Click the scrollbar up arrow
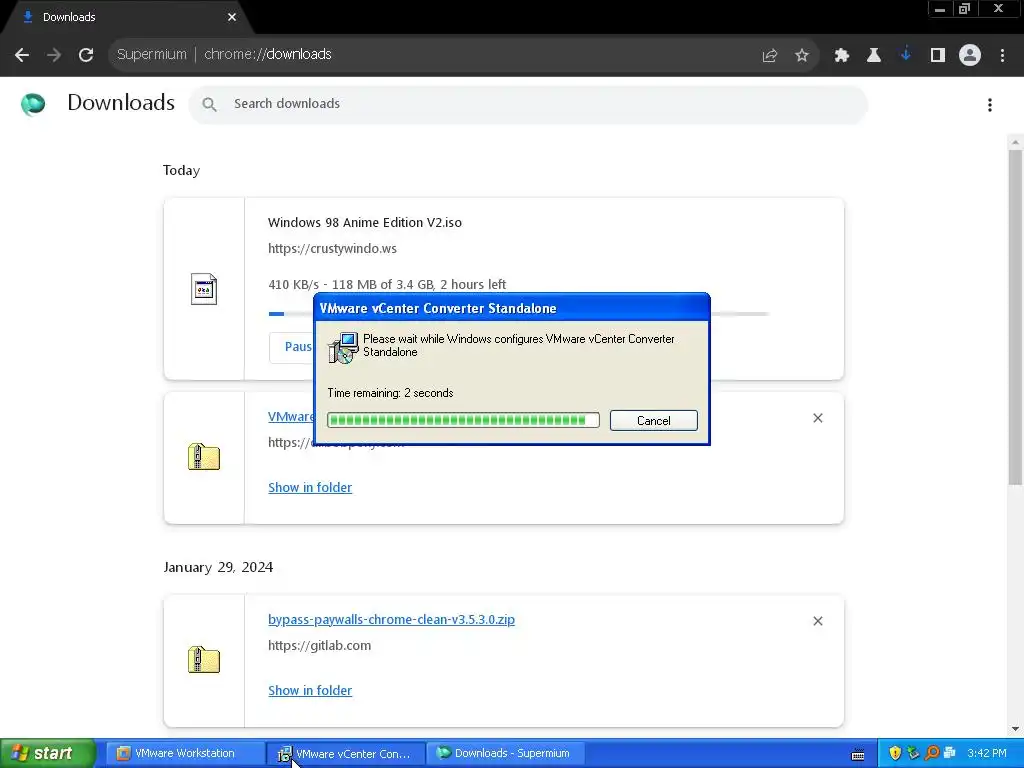 click(x=1016, y=142)
